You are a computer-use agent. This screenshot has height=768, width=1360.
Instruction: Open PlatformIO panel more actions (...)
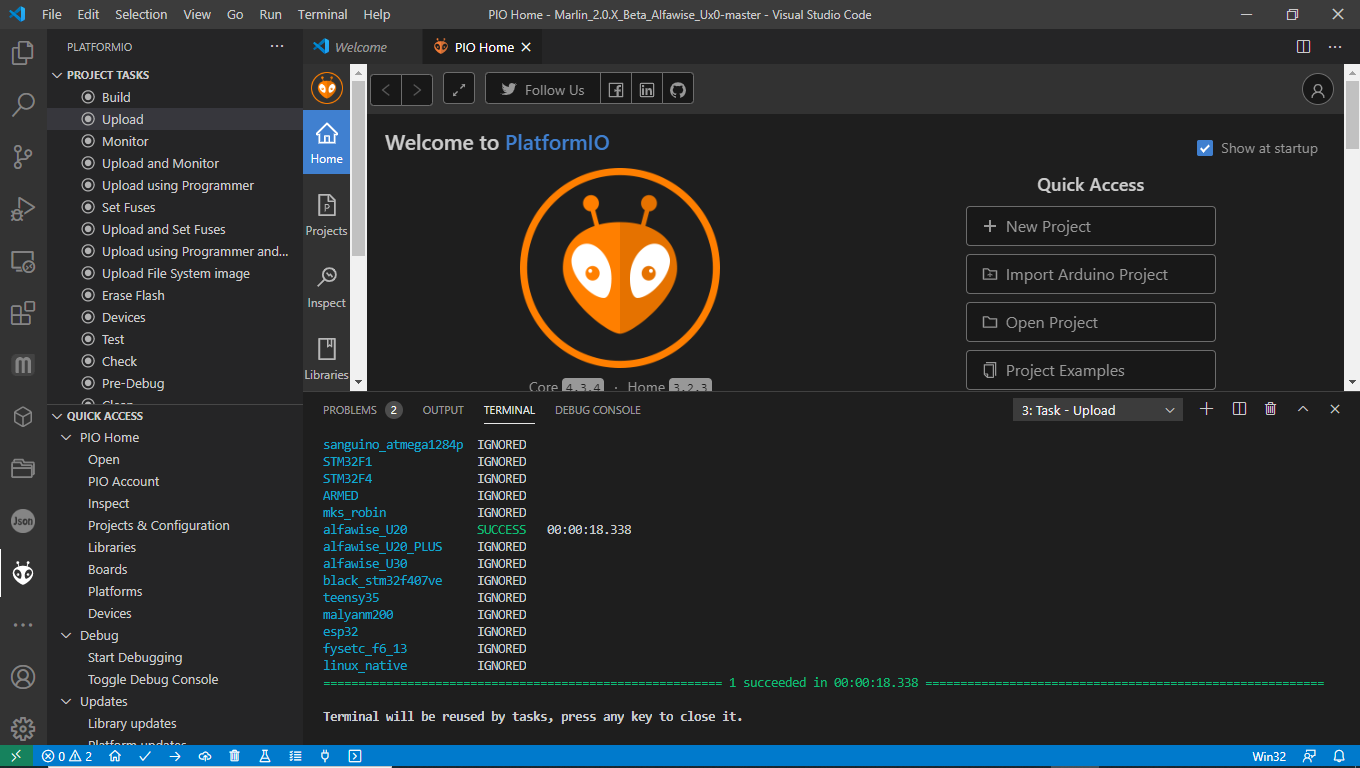click(277, 47)
